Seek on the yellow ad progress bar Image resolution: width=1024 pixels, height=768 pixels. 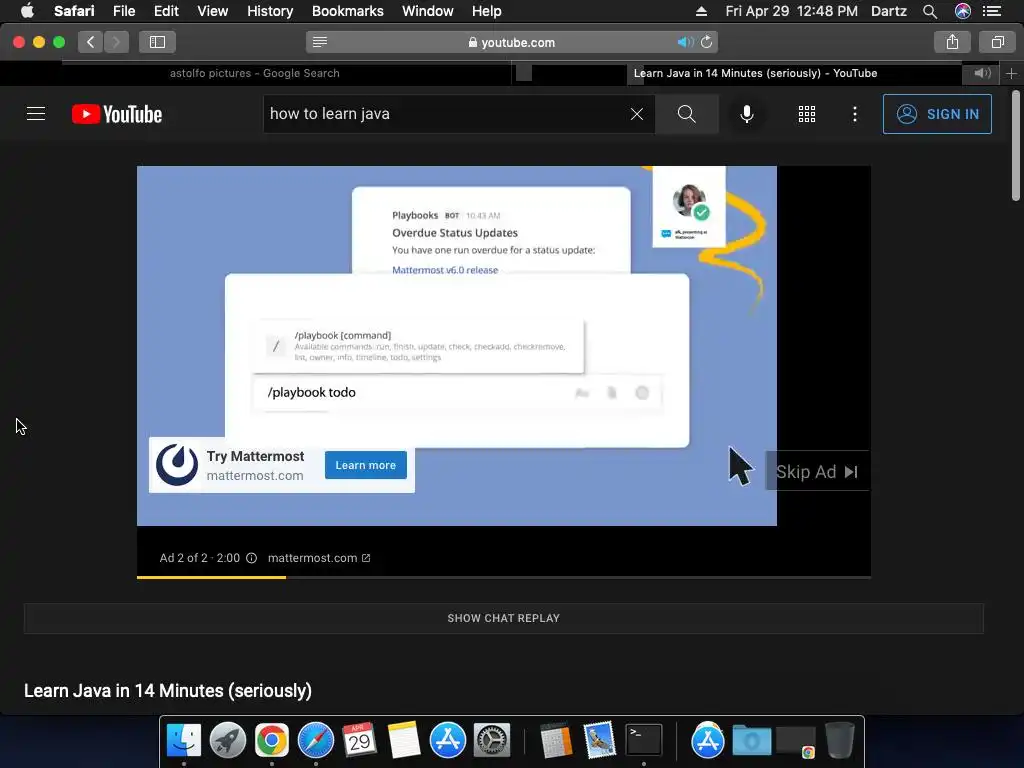click(504, 577)
